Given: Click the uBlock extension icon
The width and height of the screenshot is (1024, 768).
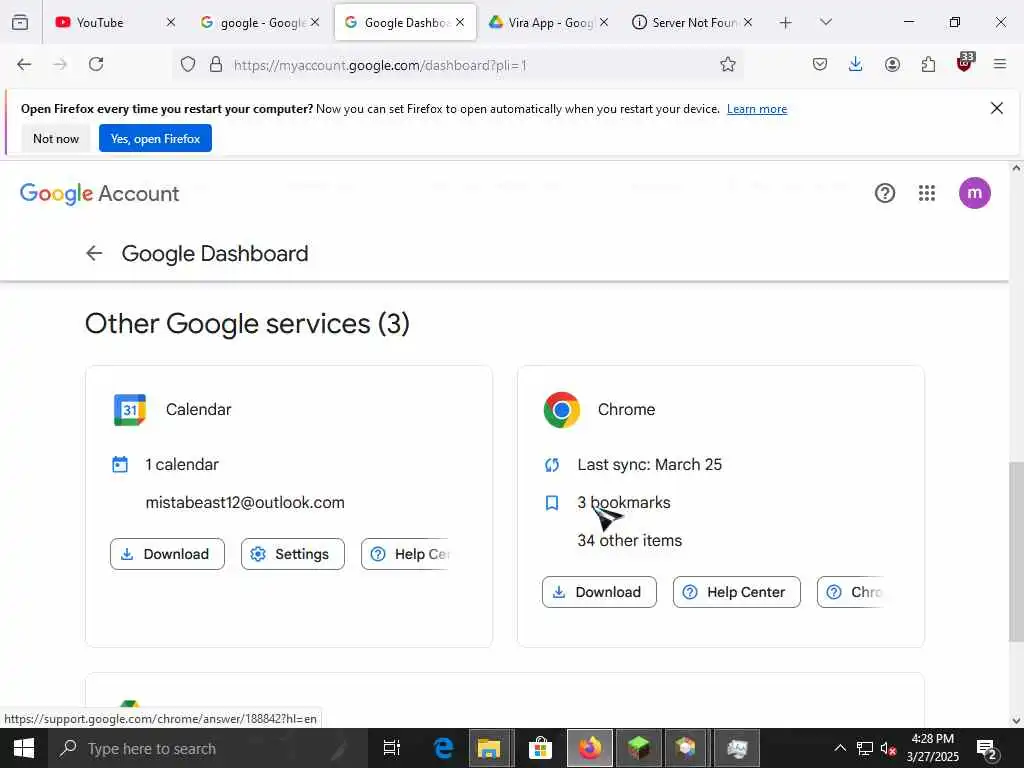Looking at the screenshot, I should (x=965, y=62).
